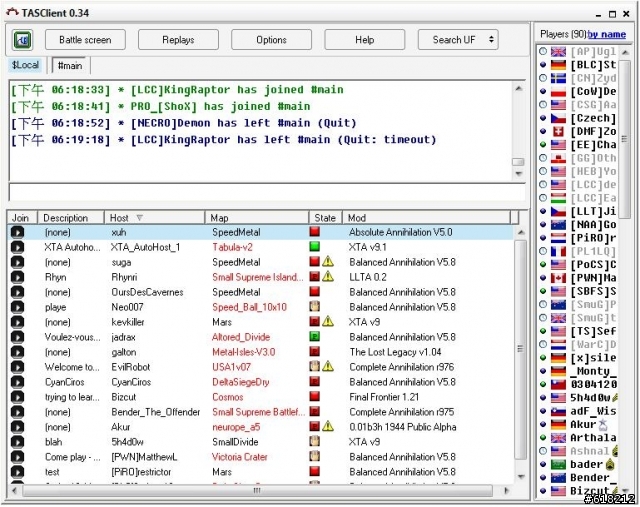Screen dimensions: 640x507
Task: Sort battle list by Description column header
Action: click(x=71, y=218)
